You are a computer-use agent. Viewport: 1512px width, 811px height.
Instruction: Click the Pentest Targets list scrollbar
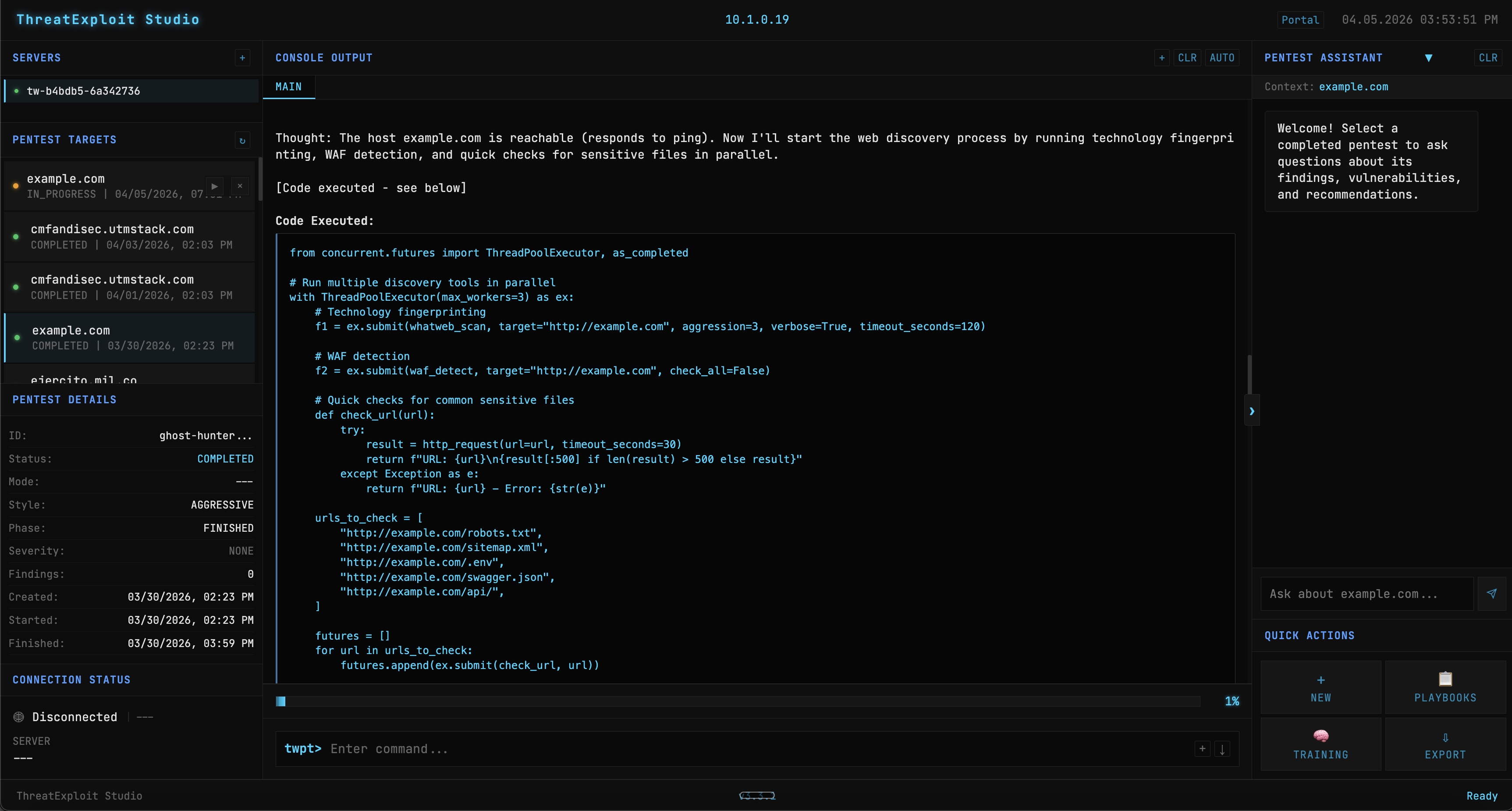(260, 179)
